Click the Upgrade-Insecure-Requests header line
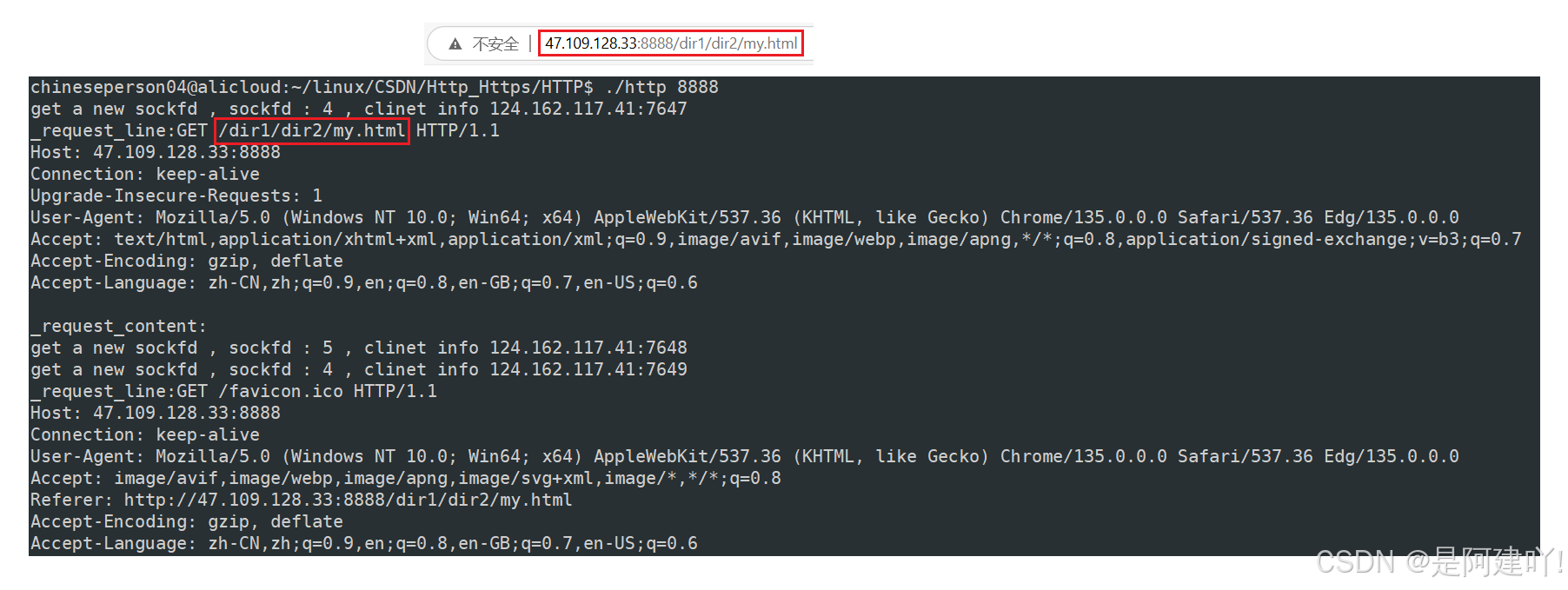 pos(176,196)
